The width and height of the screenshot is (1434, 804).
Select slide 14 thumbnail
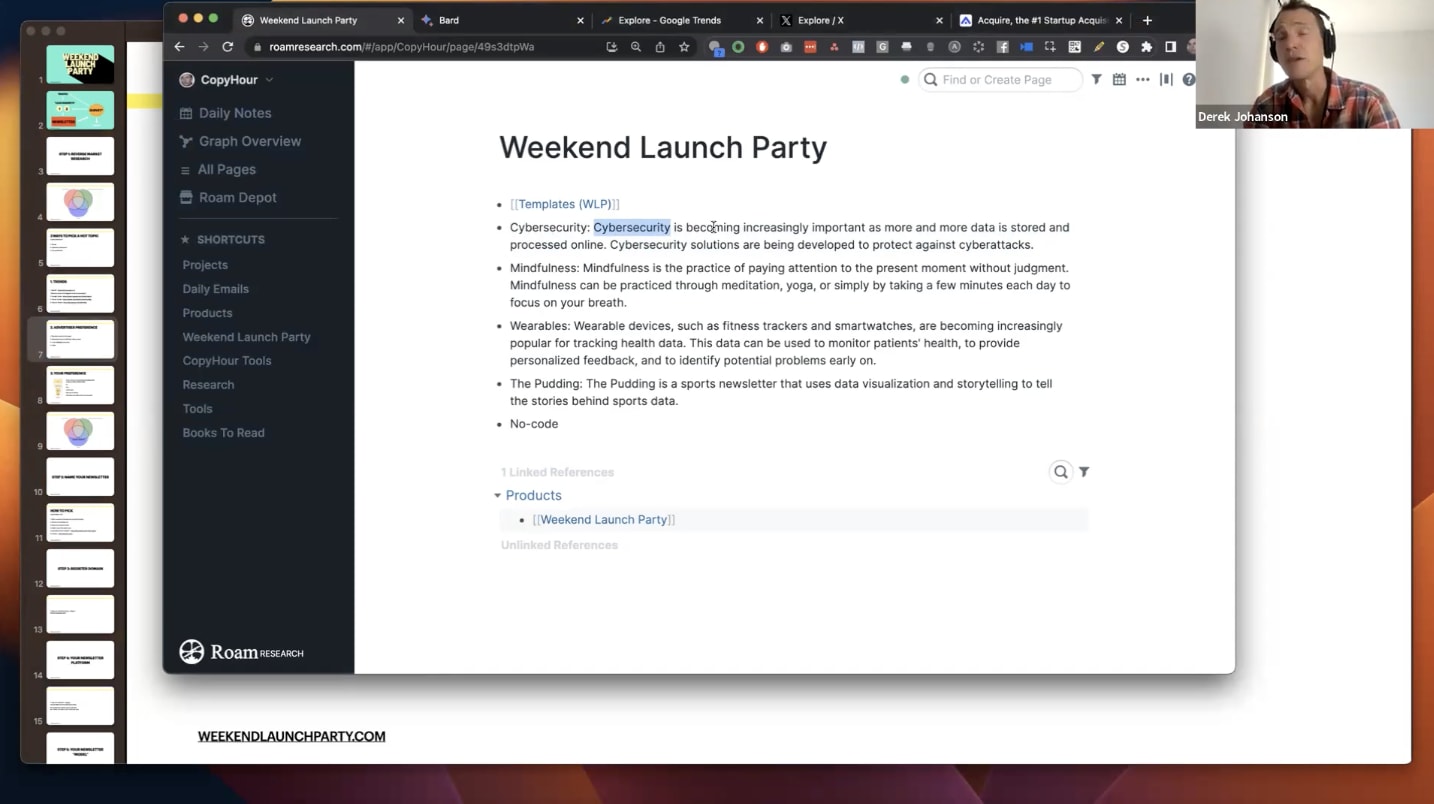click(x=80, y=660)
